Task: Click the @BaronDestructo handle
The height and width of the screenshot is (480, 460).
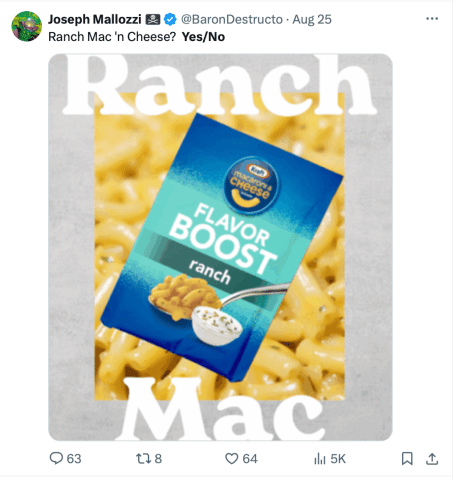Action: (232, 20)
